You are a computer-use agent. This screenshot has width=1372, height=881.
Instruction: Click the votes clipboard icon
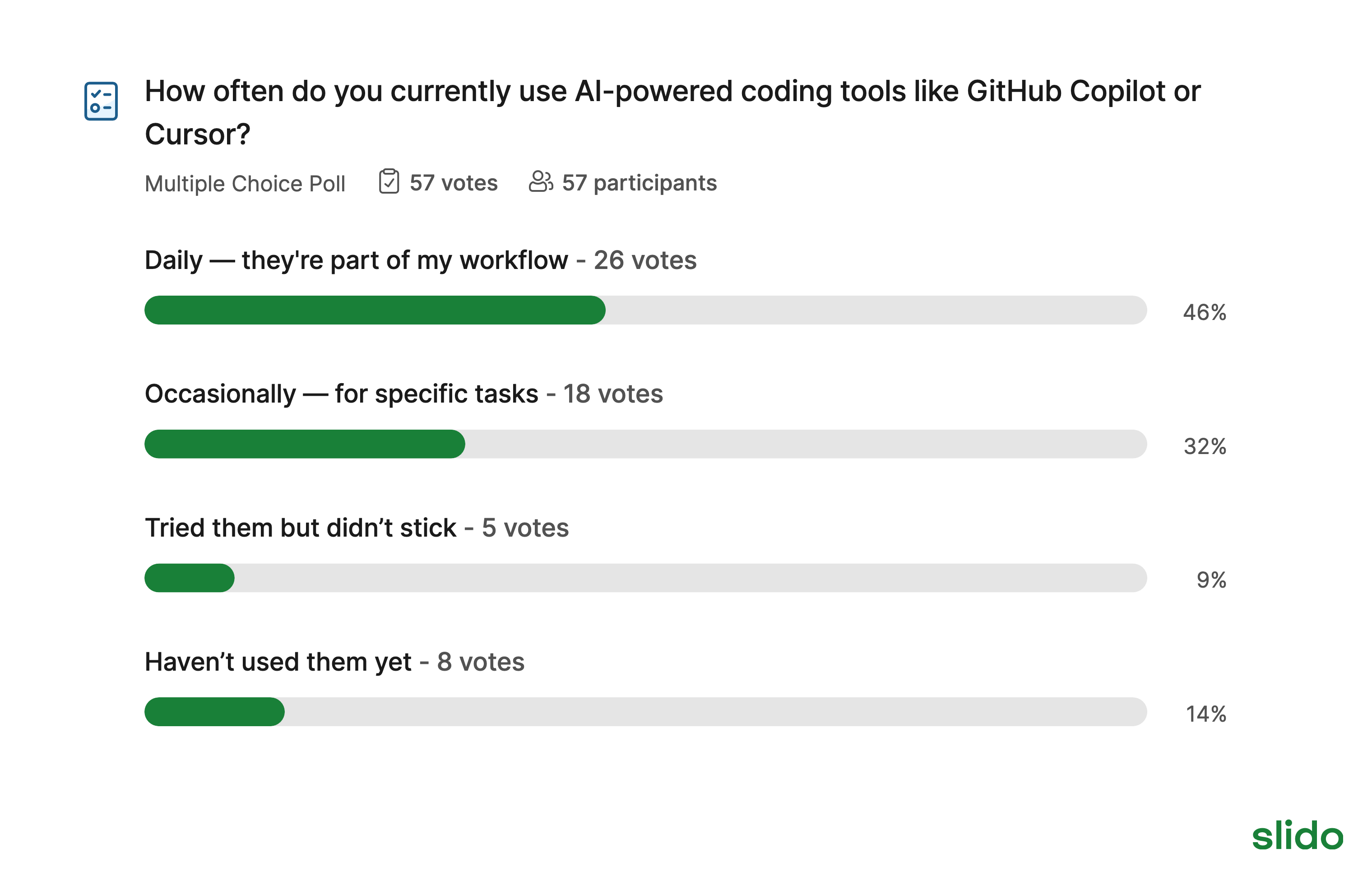click(389, 182)
